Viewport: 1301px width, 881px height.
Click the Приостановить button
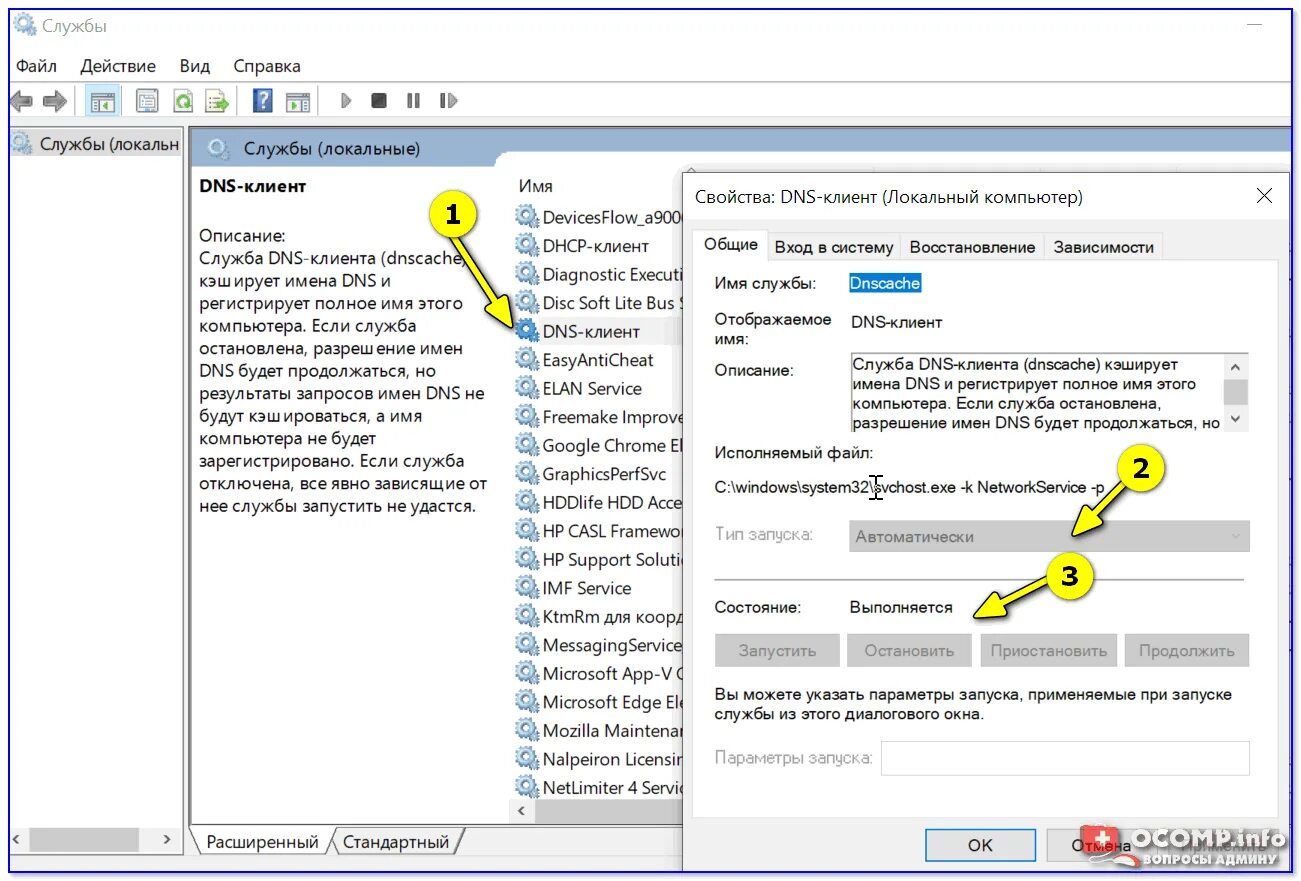click(x=1048, y=650)
